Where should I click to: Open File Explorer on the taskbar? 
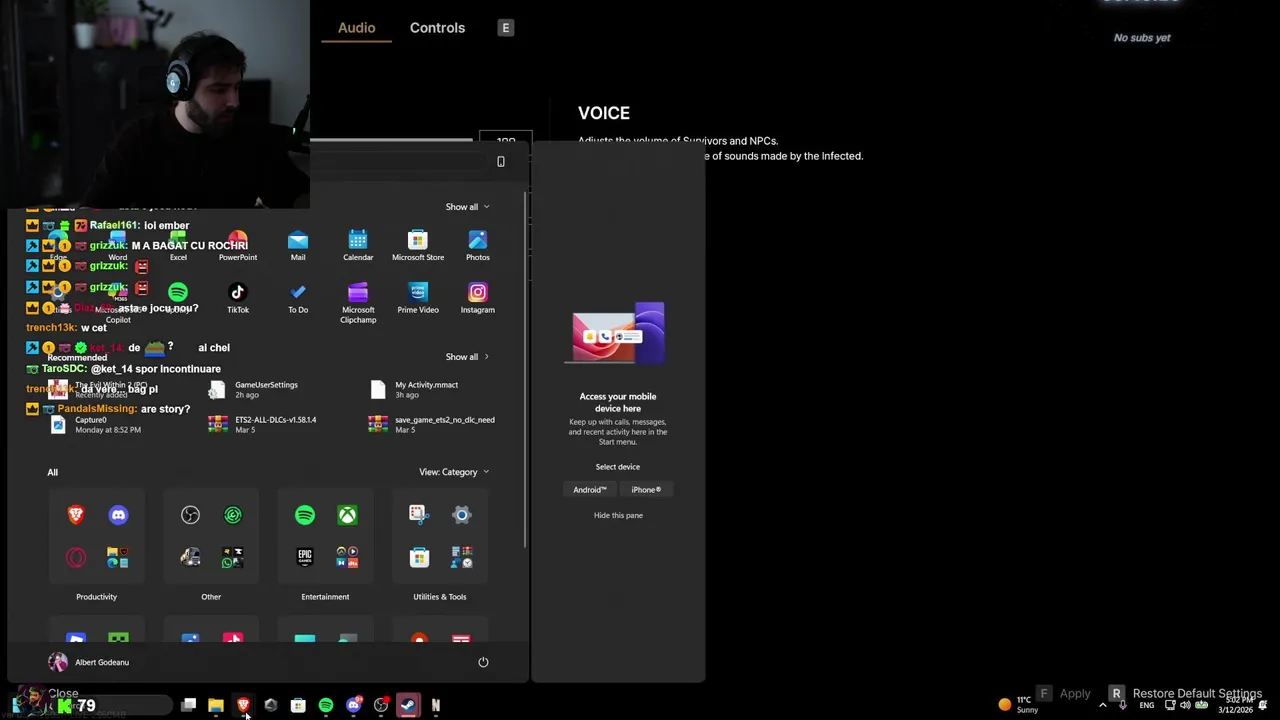point(215,706)
